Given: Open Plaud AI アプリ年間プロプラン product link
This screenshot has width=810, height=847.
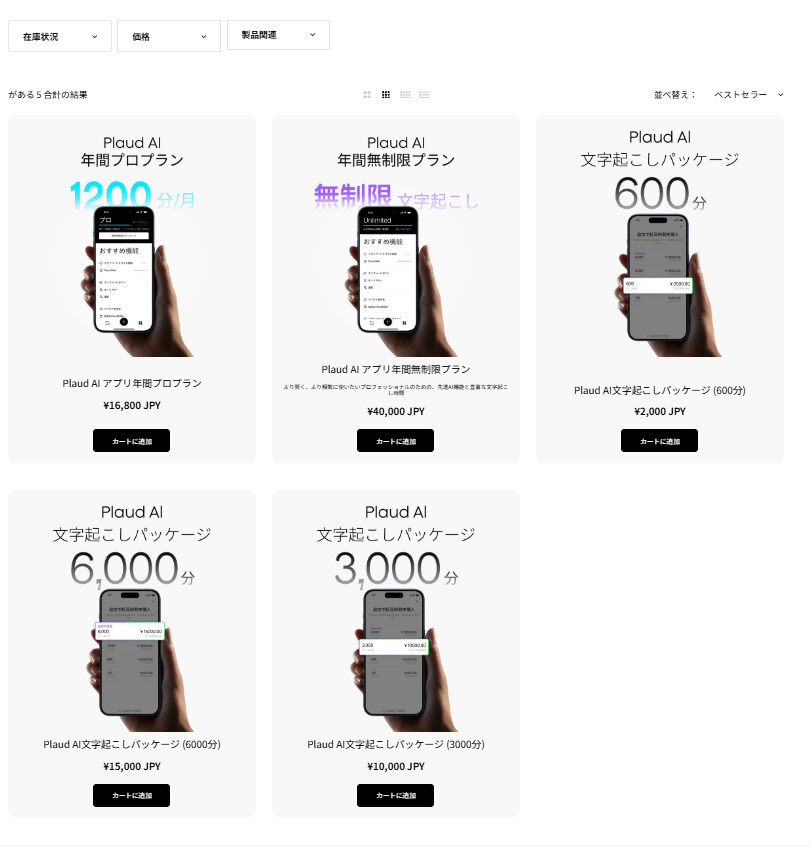Looking at the screenshot, I should click(132, 383).
